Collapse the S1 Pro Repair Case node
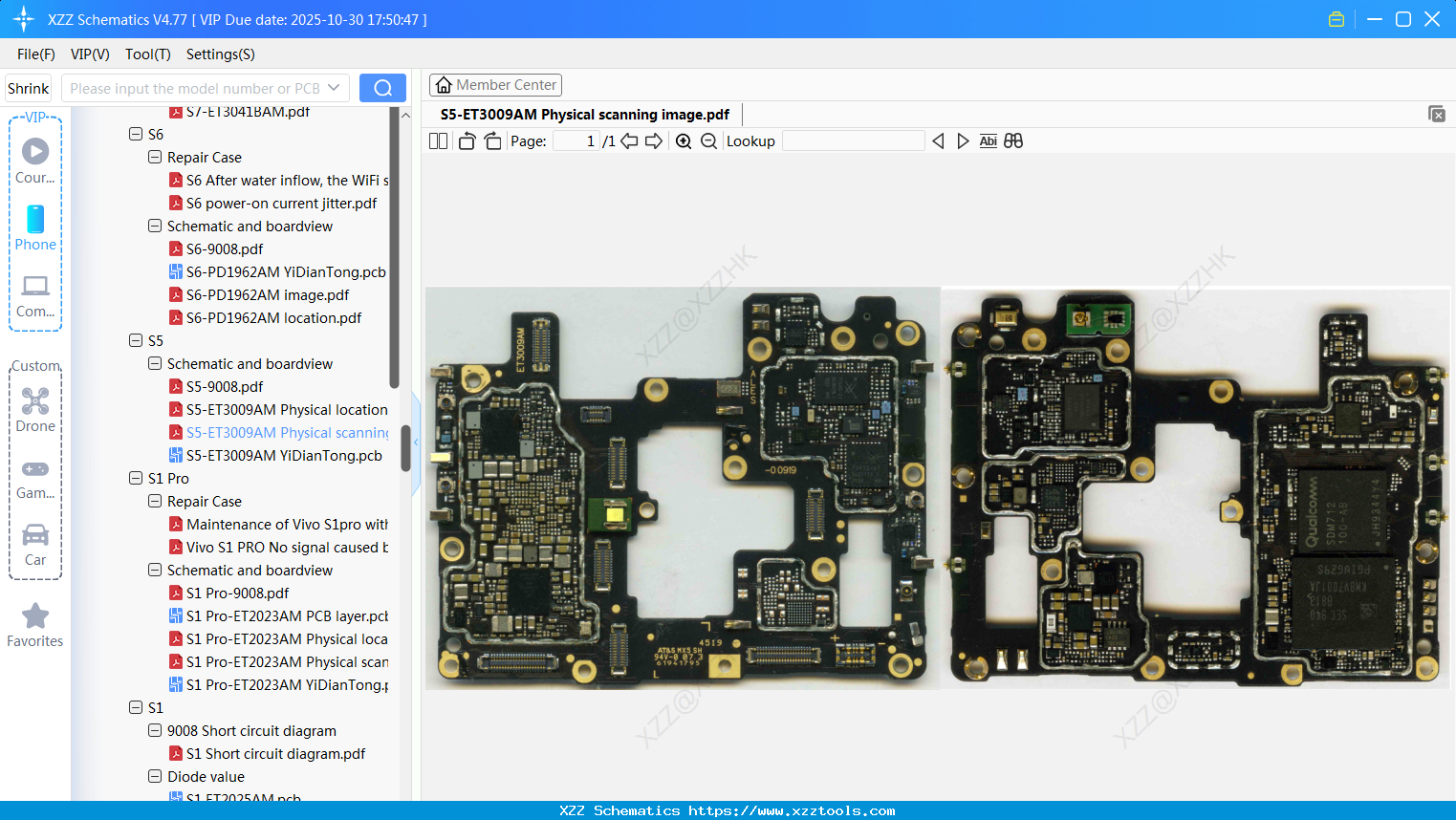 [154, 501]
